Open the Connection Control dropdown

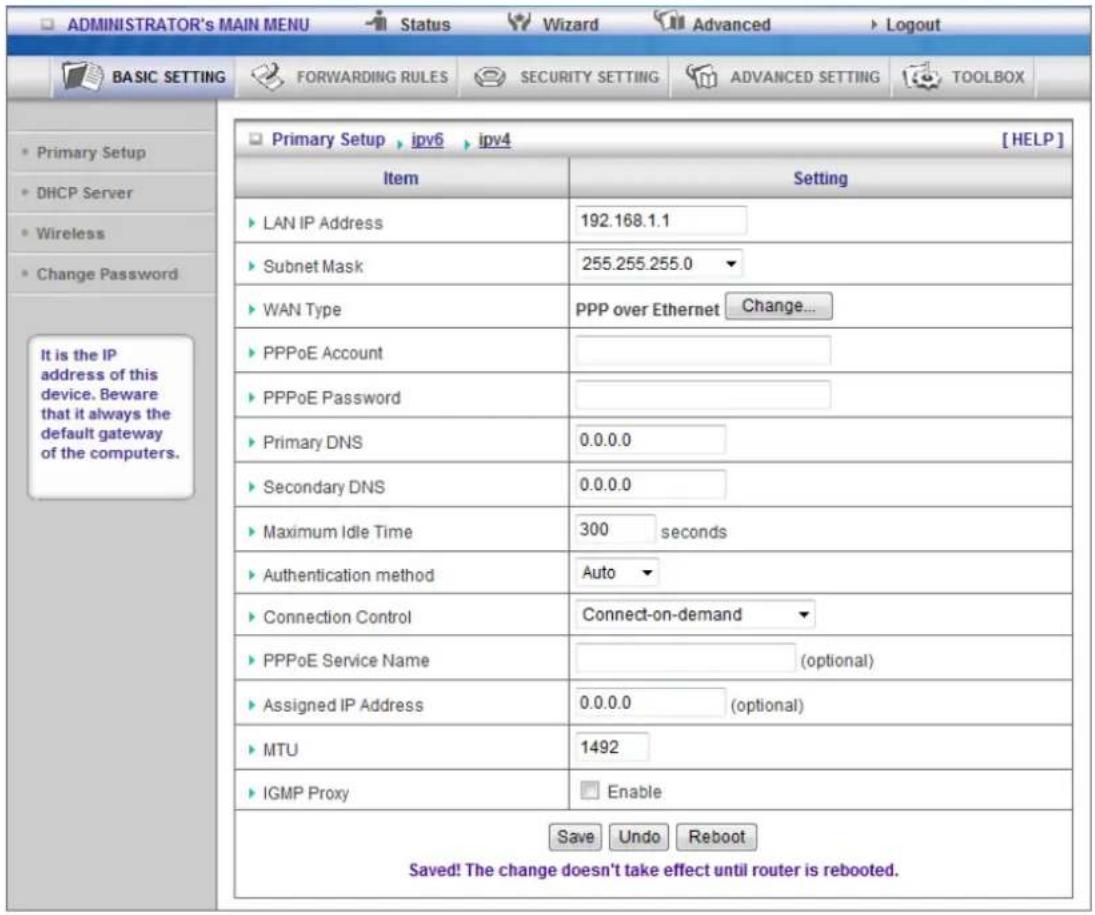click(695, 614)
